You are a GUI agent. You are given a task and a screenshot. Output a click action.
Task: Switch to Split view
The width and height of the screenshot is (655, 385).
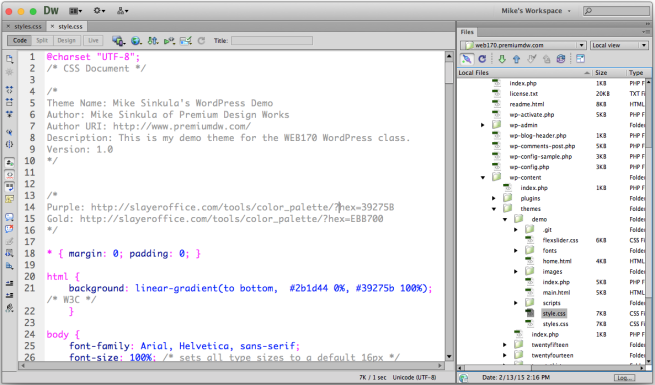(x=42, y=41)
